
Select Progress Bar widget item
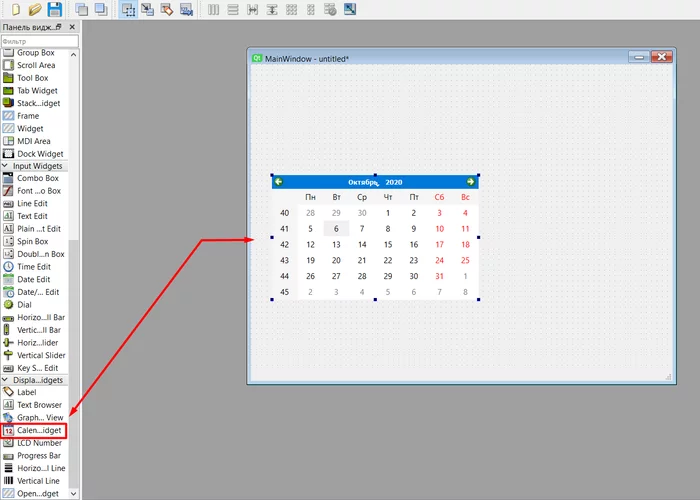tap(34, 456)
